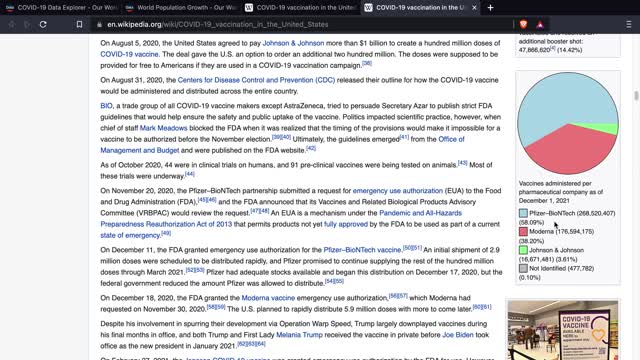Click the vaccines administered pie chart
The image size is (640, 360).
(x=568, y=123)
